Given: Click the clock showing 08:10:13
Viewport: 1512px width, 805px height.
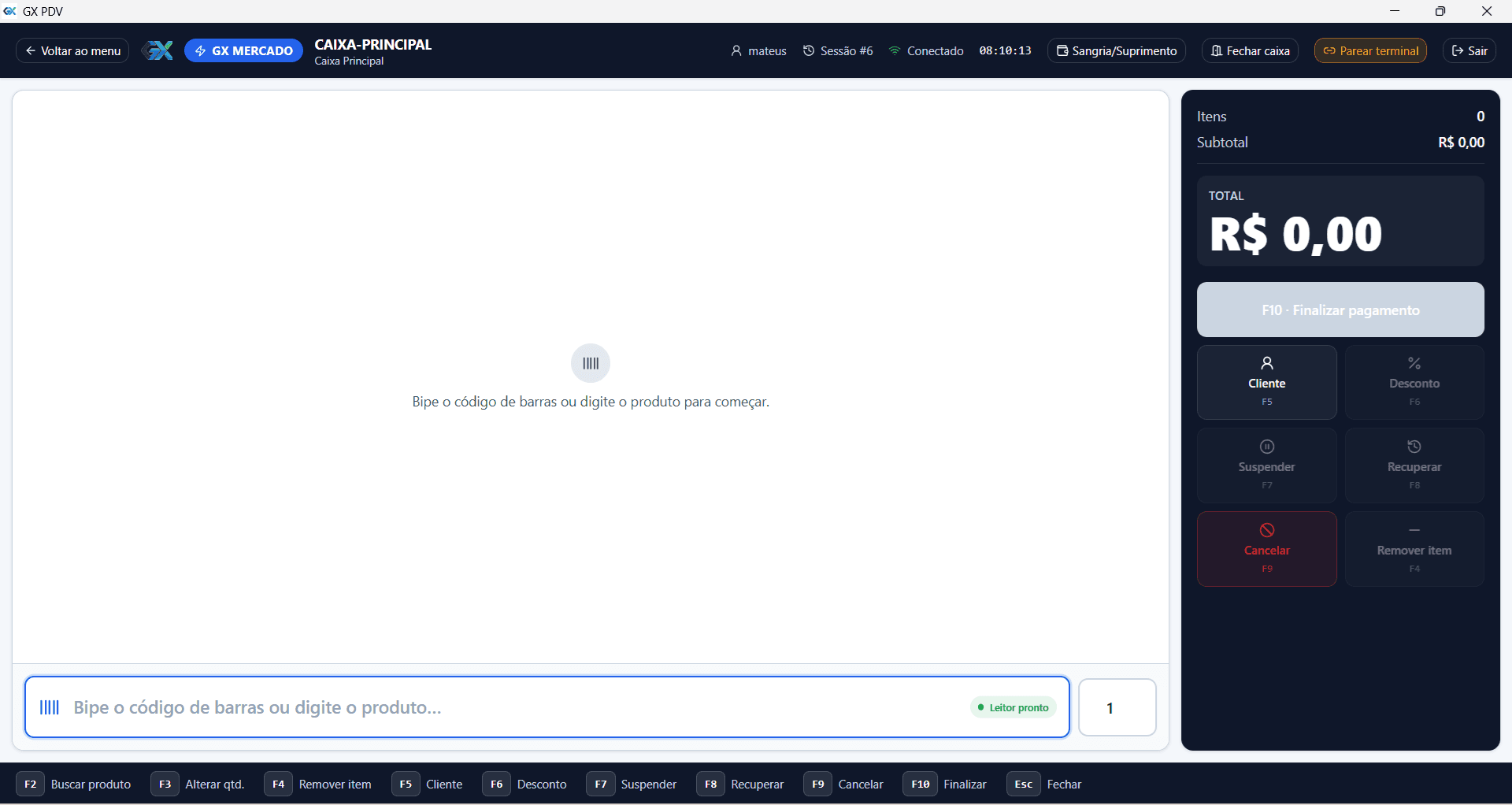Looking at the screenshot, I should 1005,50.
